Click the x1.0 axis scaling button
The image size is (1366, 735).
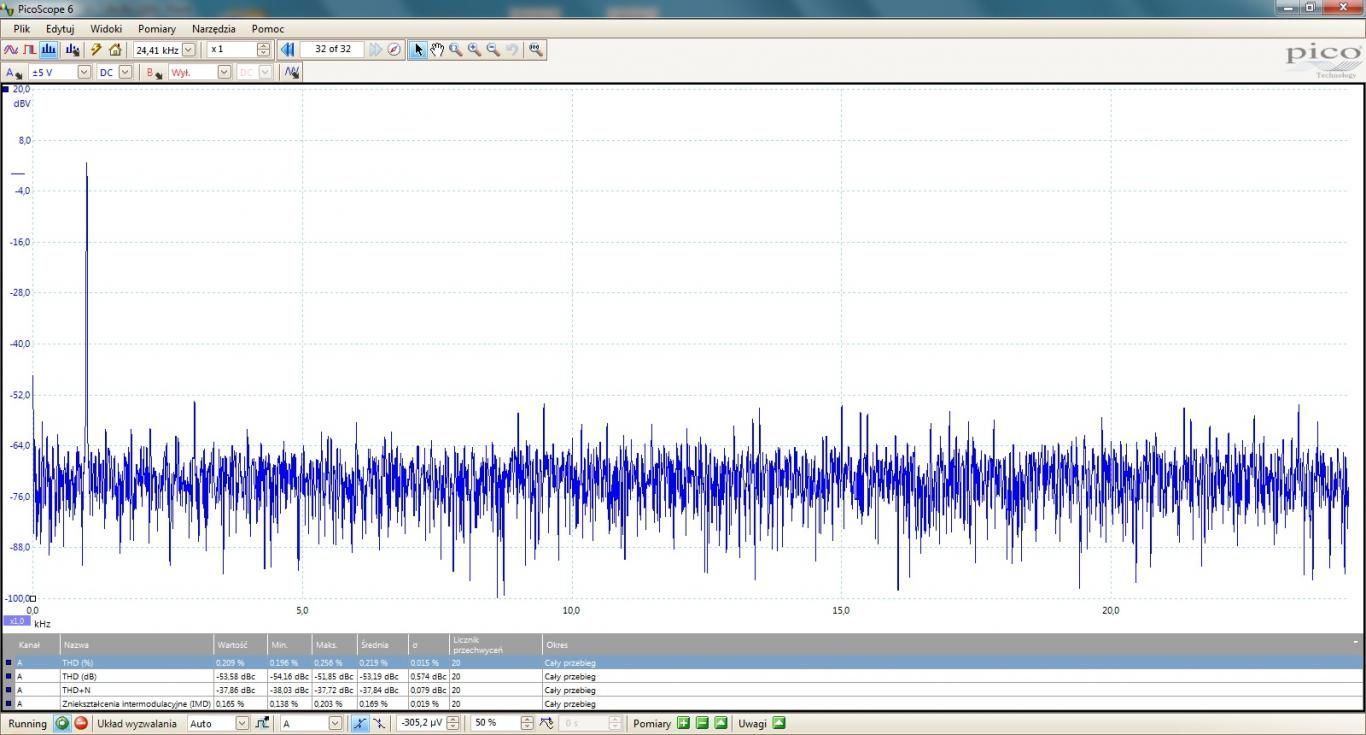pyautogui.click(x=17, y=621)
